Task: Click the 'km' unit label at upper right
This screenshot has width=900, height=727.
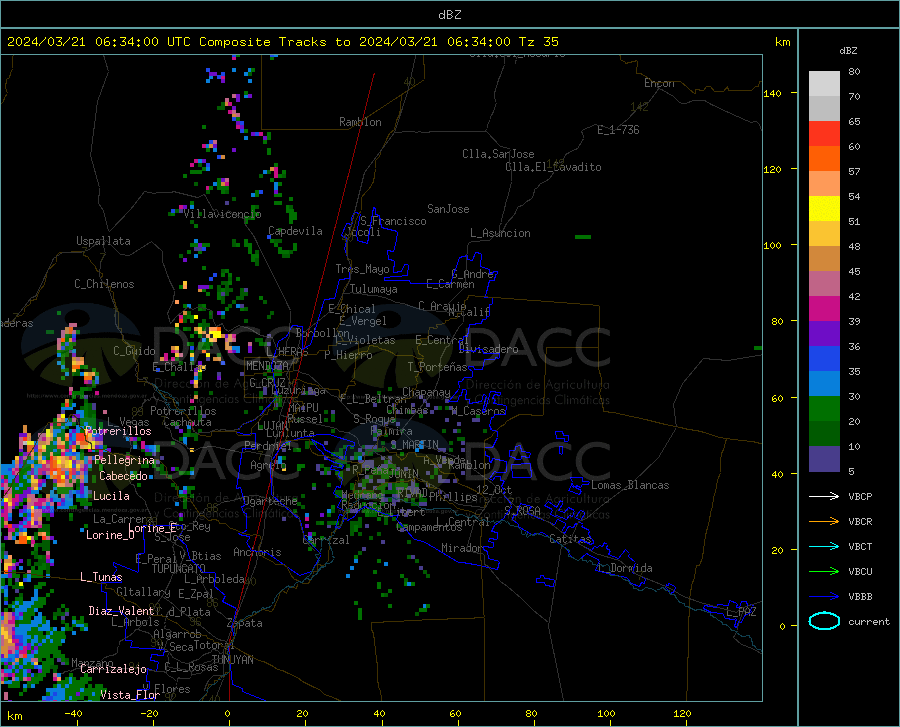Action: pos(782,42)
